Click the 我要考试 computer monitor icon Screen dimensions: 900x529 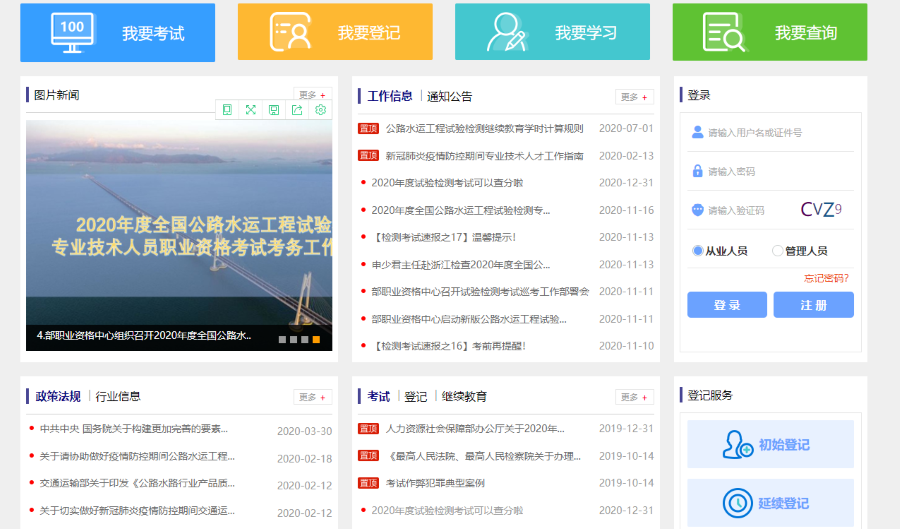pyautogui.click(x=72, y=33)
